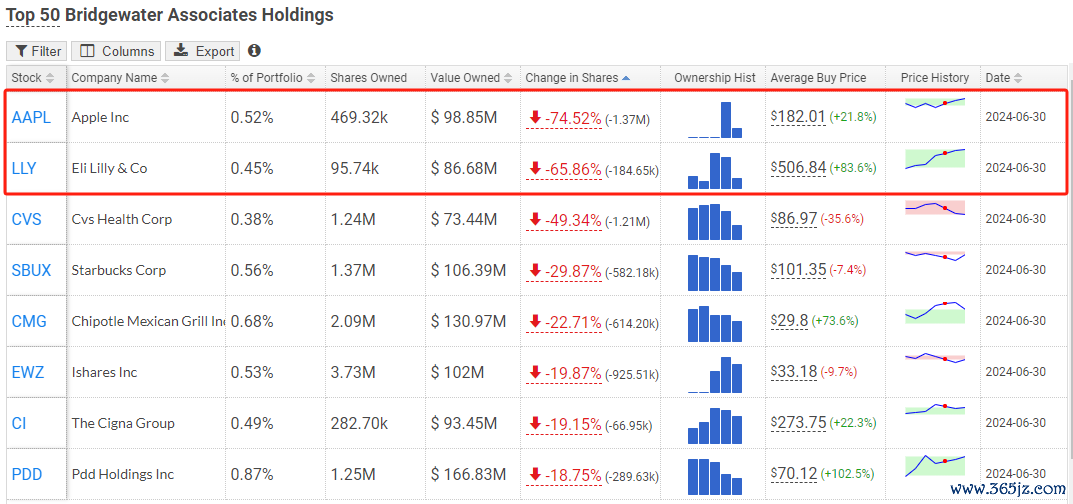Click Pdd Holdings ownership history chart
The height and width of the screenshot is (504, 1073).
[714, 477]
